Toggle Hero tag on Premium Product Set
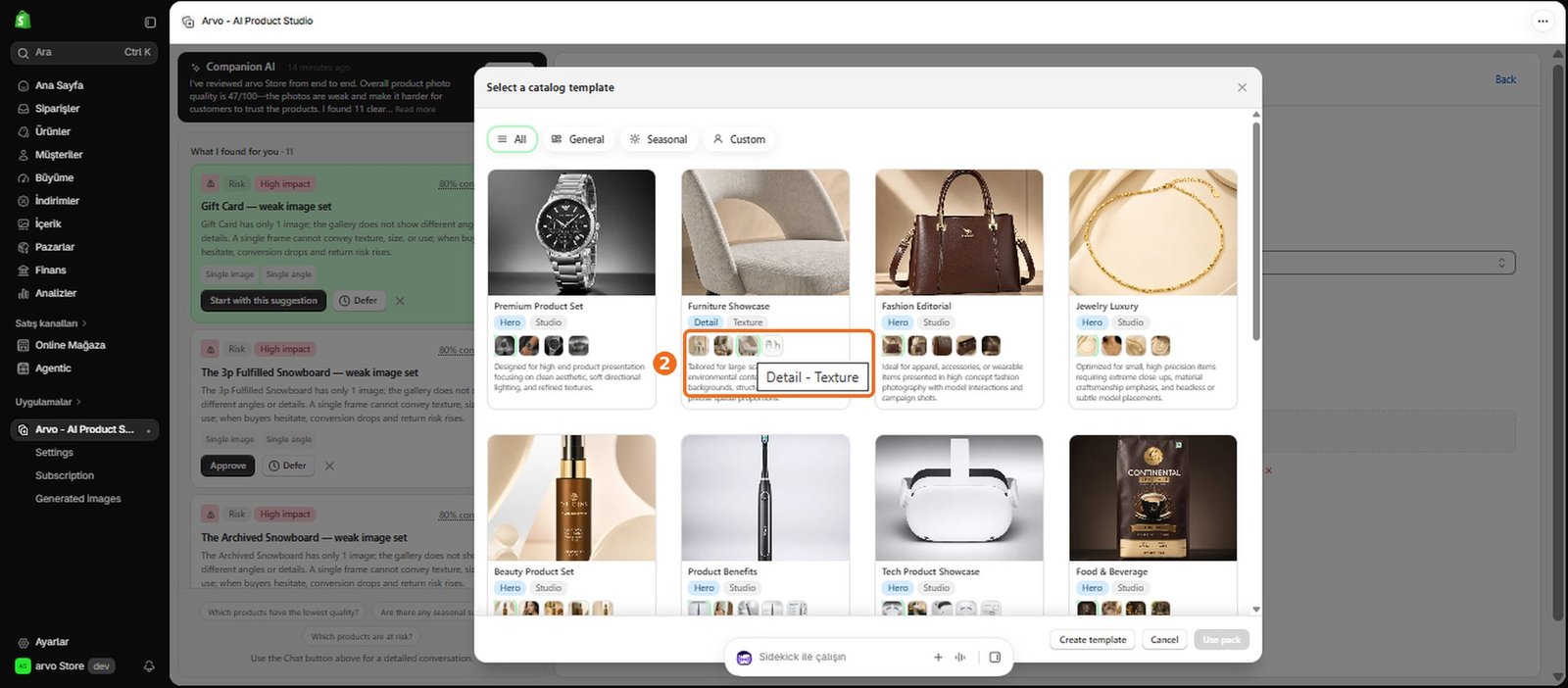Viewport: 1568px width, 688px height. click(510, 322)
